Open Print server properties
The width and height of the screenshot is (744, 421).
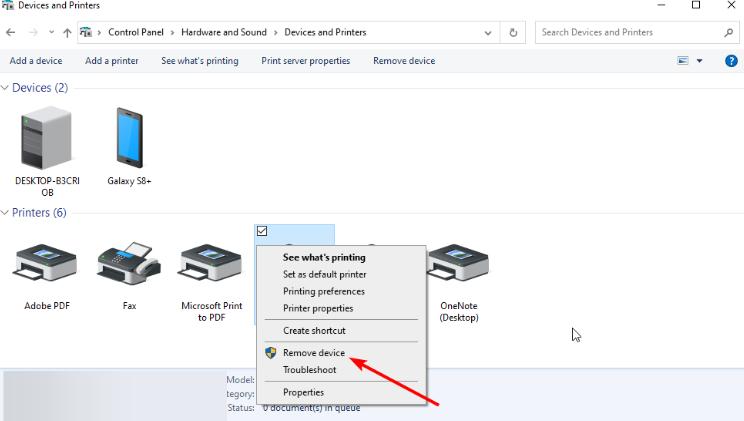(306, 61)
